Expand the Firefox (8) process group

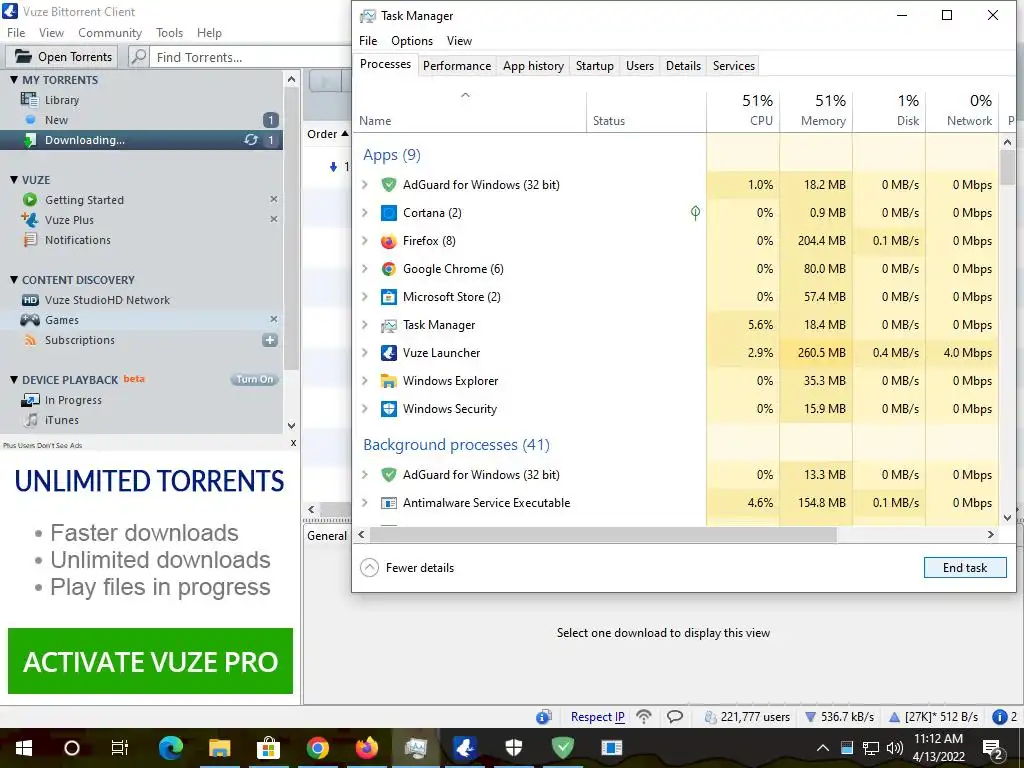click(x=365, y=241)
